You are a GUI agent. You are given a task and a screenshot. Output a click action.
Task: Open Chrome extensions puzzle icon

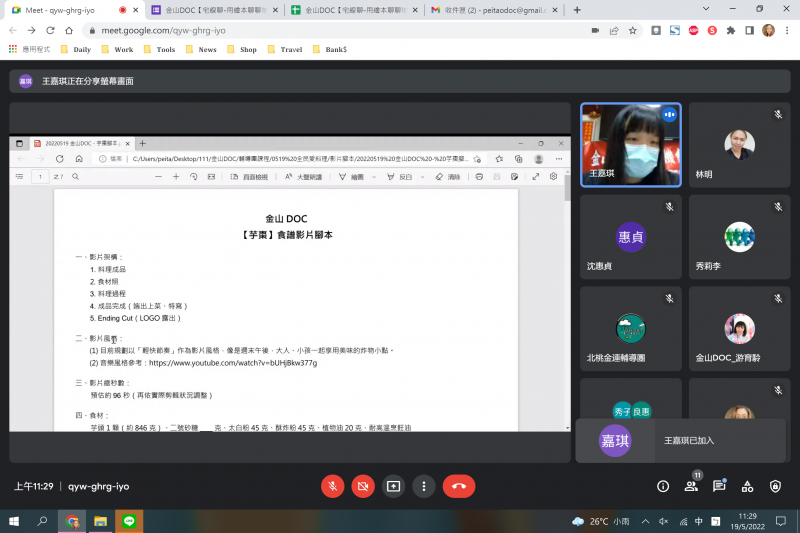[x=731, y=30]
